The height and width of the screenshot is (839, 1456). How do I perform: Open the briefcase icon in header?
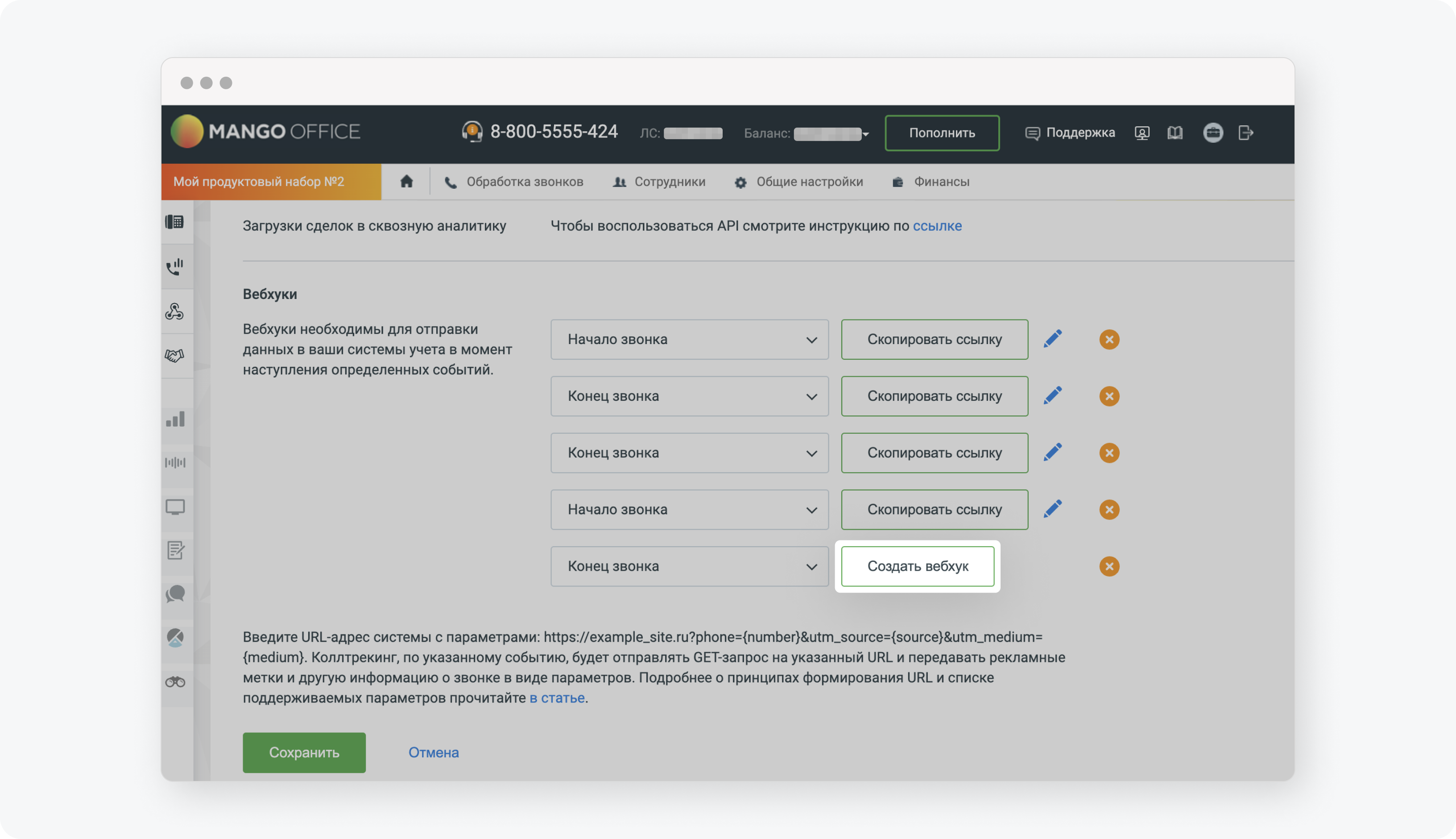click(1213, 133)
